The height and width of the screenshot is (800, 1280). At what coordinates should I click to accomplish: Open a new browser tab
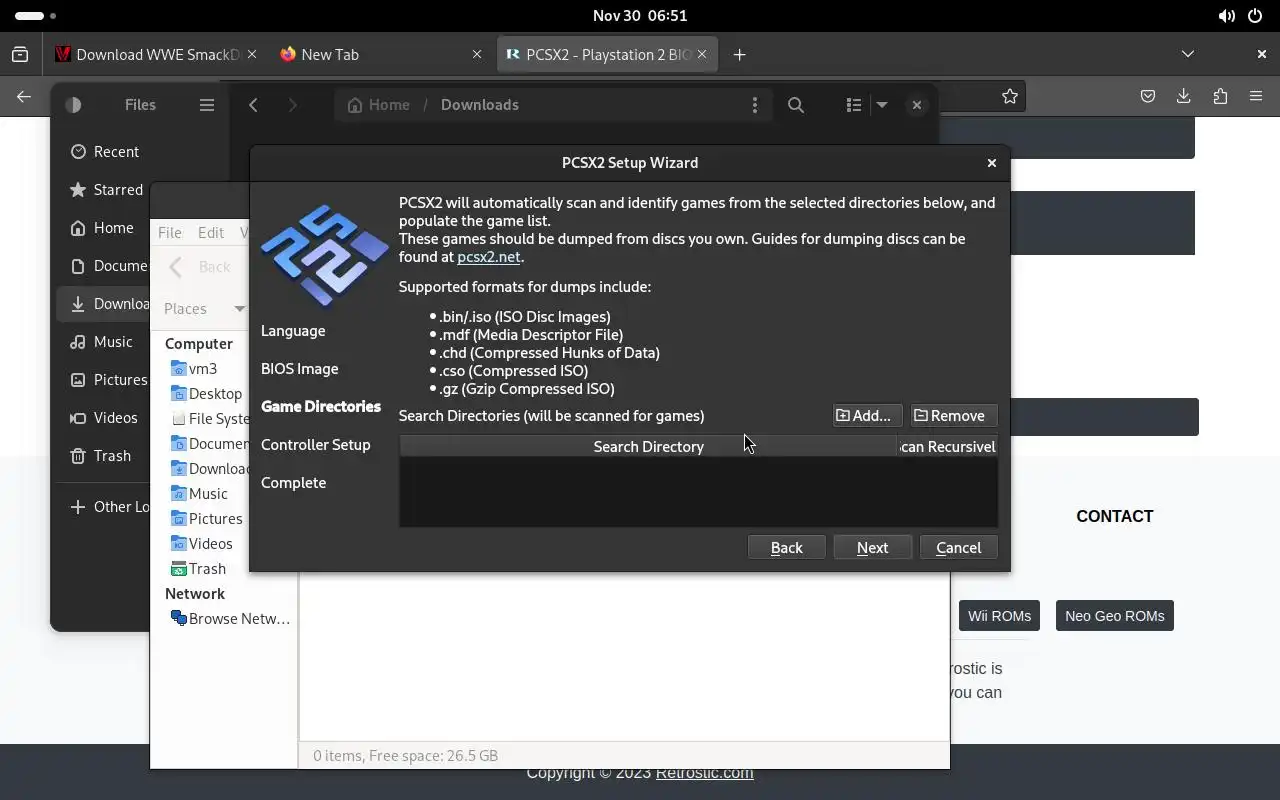pos(739,54)
